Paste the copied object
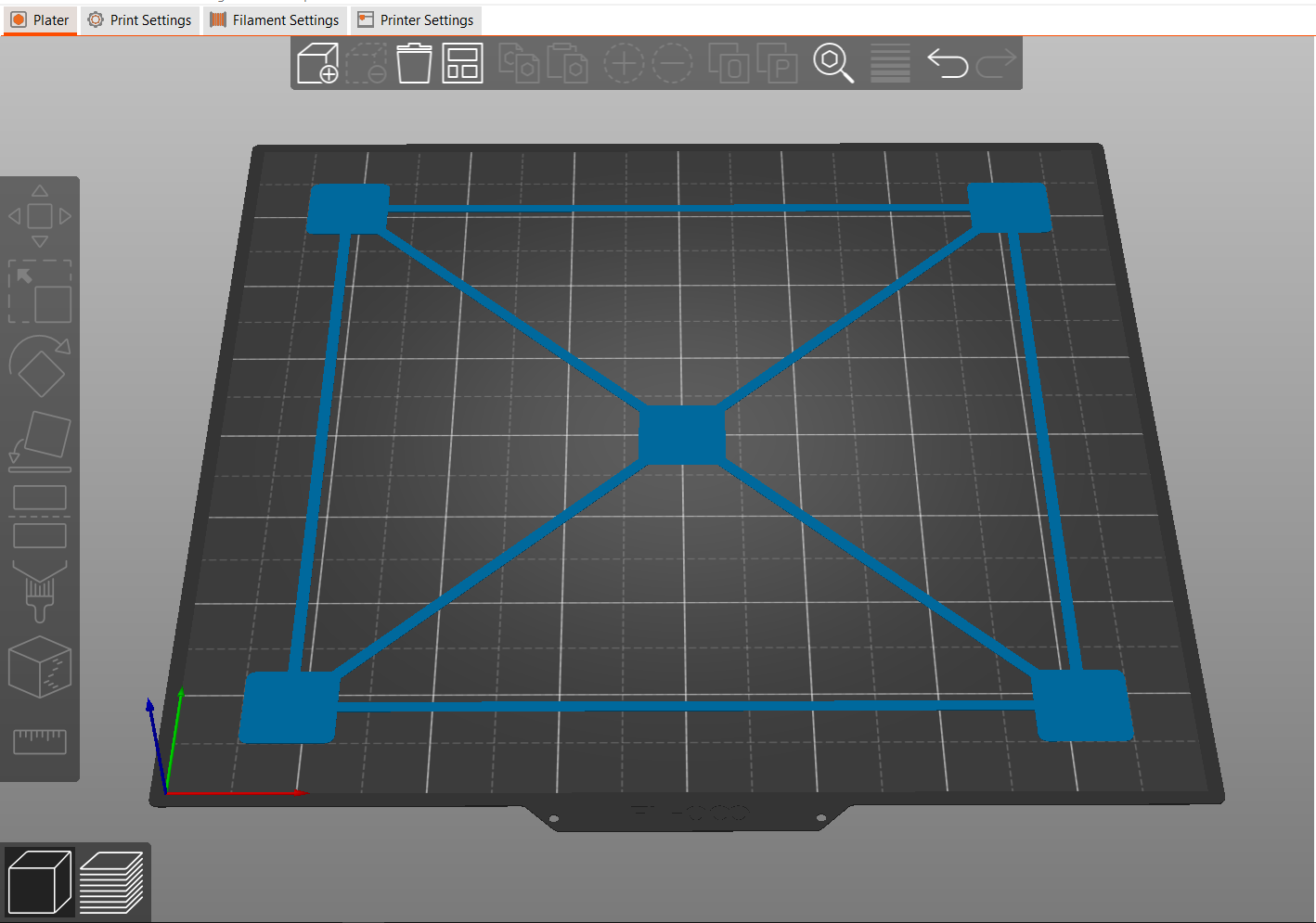 click(x=568, y=63)
